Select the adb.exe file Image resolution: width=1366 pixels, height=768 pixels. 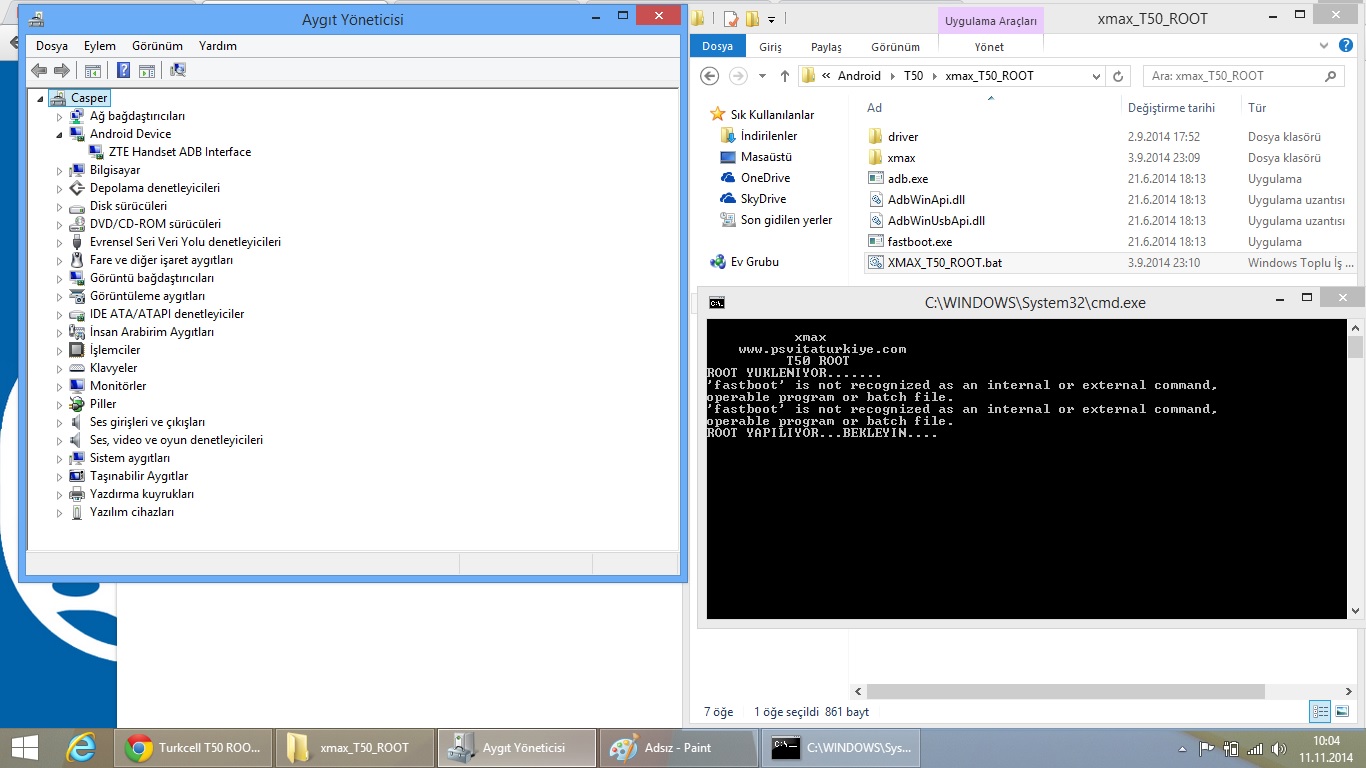coord(908,179)
